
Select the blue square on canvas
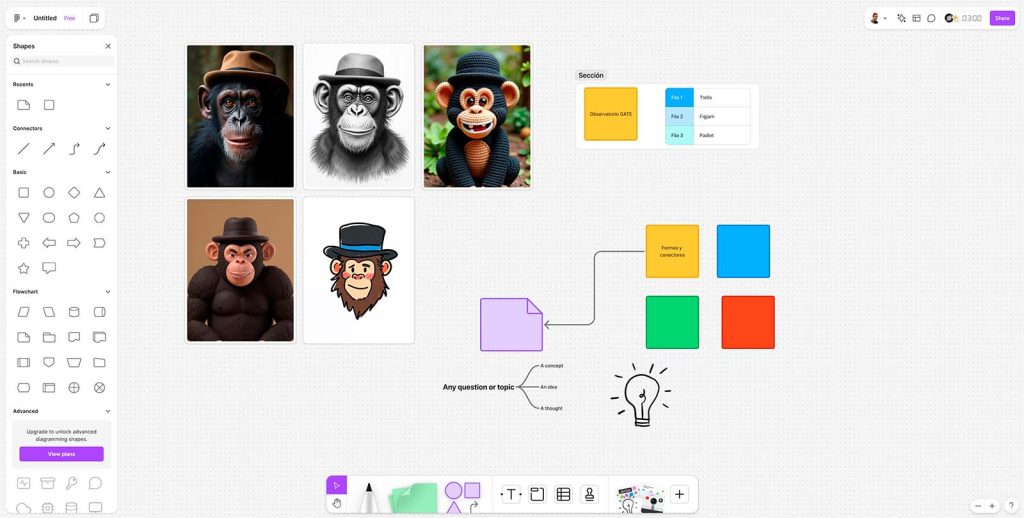click(743, 251)
